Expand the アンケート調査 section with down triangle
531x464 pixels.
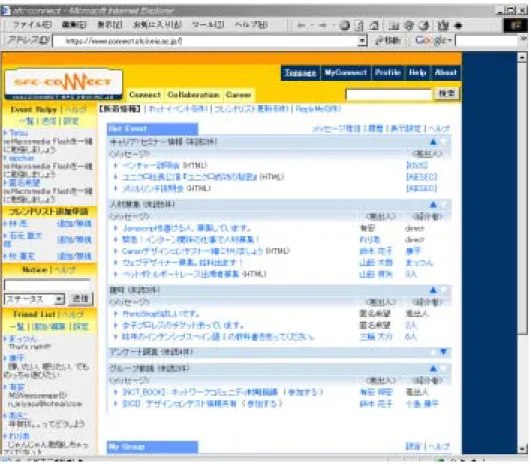443,353
